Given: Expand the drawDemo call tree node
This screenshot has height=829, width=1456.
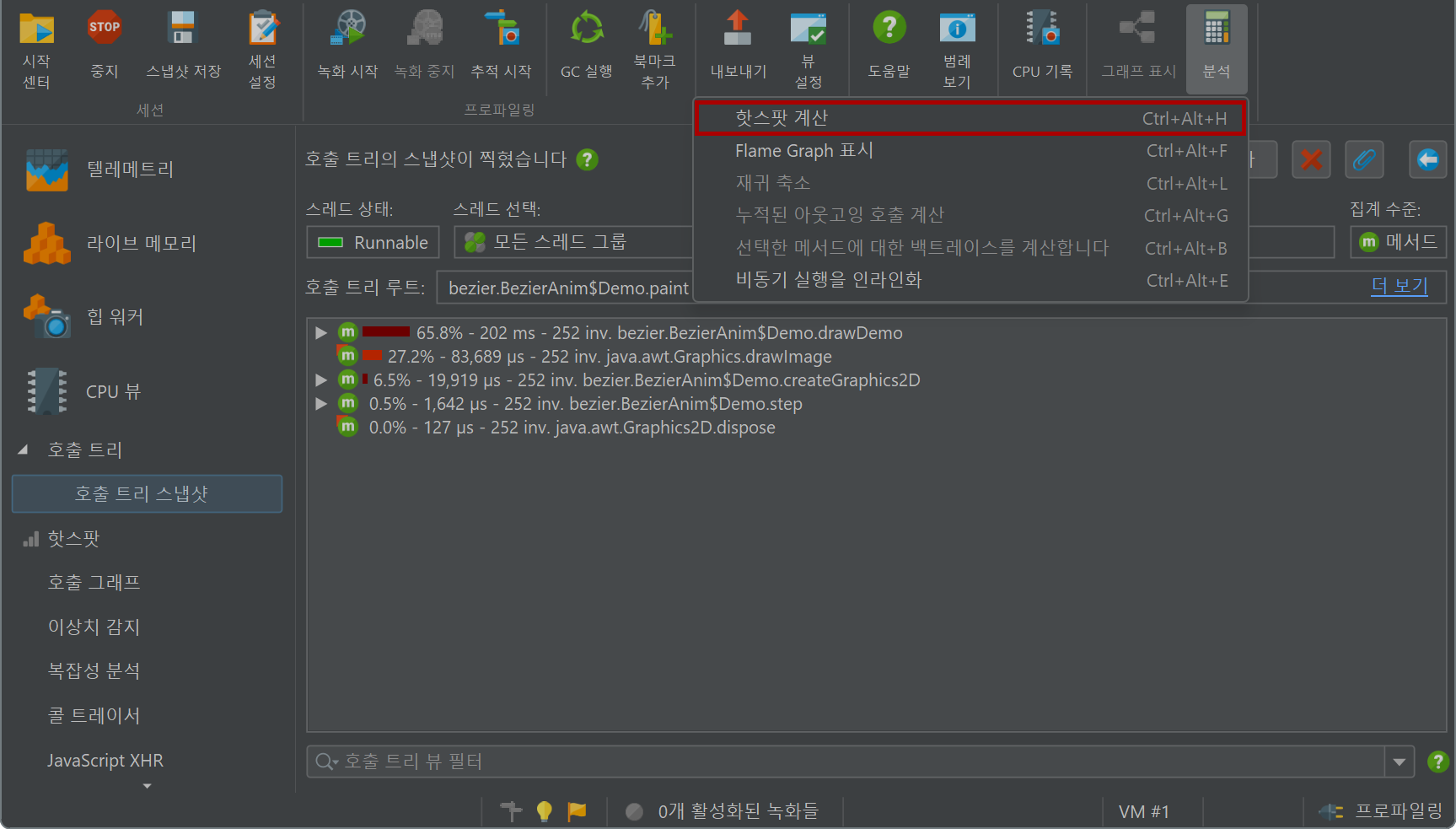Looking at the screenshot, I should 321,333.
